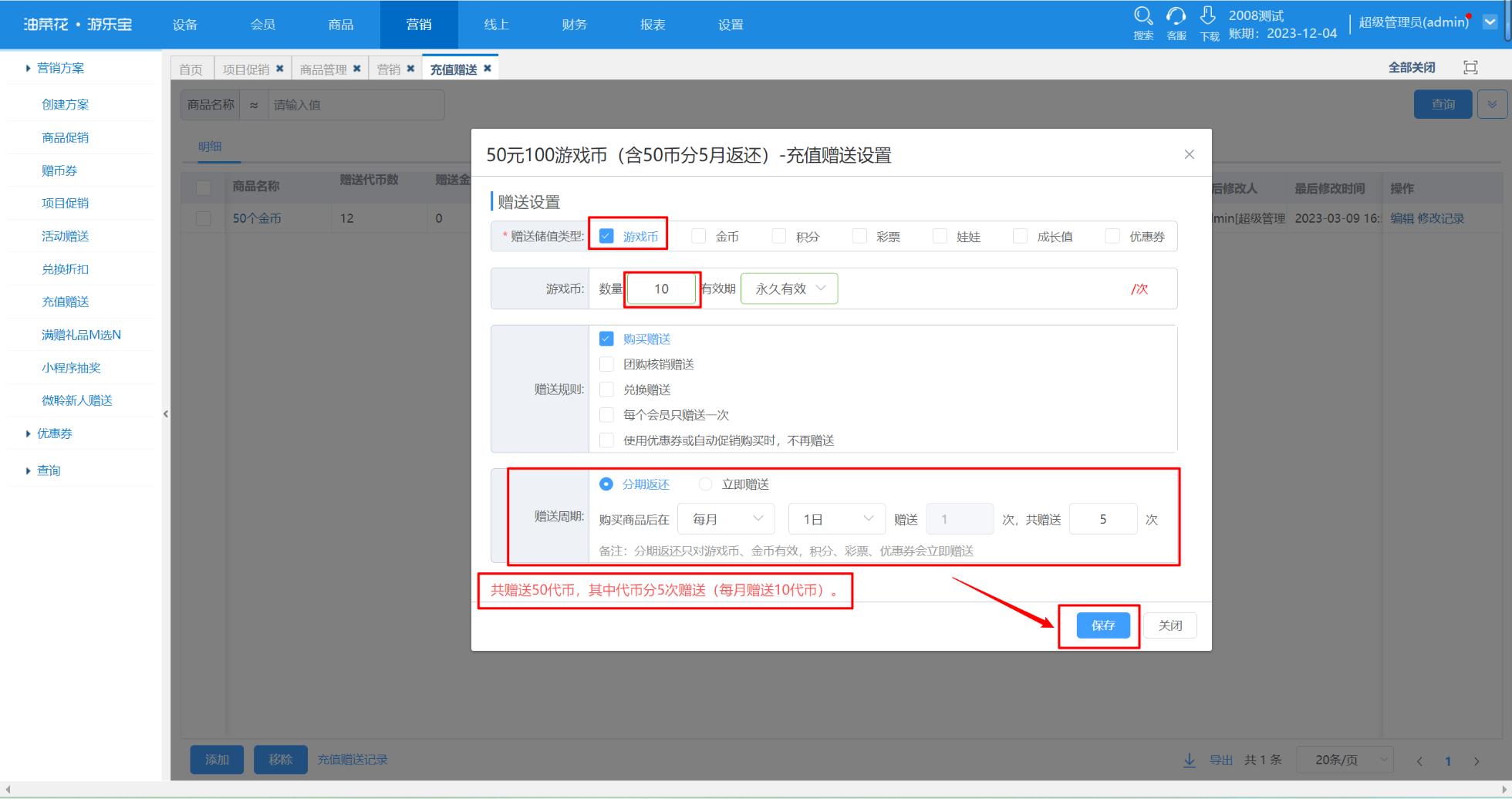The height and width of the screenshot is (799, 1512).
Task: Close the 充值赠送设置 dialog with X
Action: [x=1189, y=154]
